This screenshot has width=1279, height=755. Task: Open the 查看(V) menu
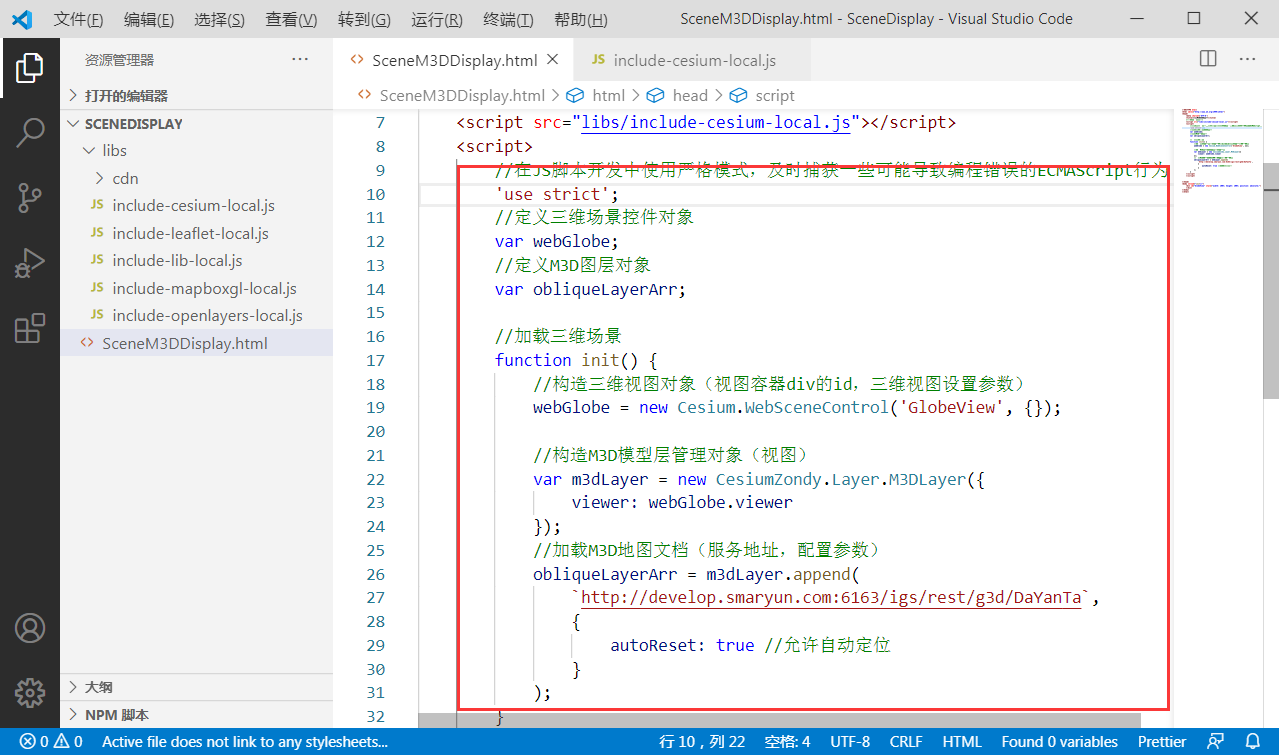tap(292, 20)
